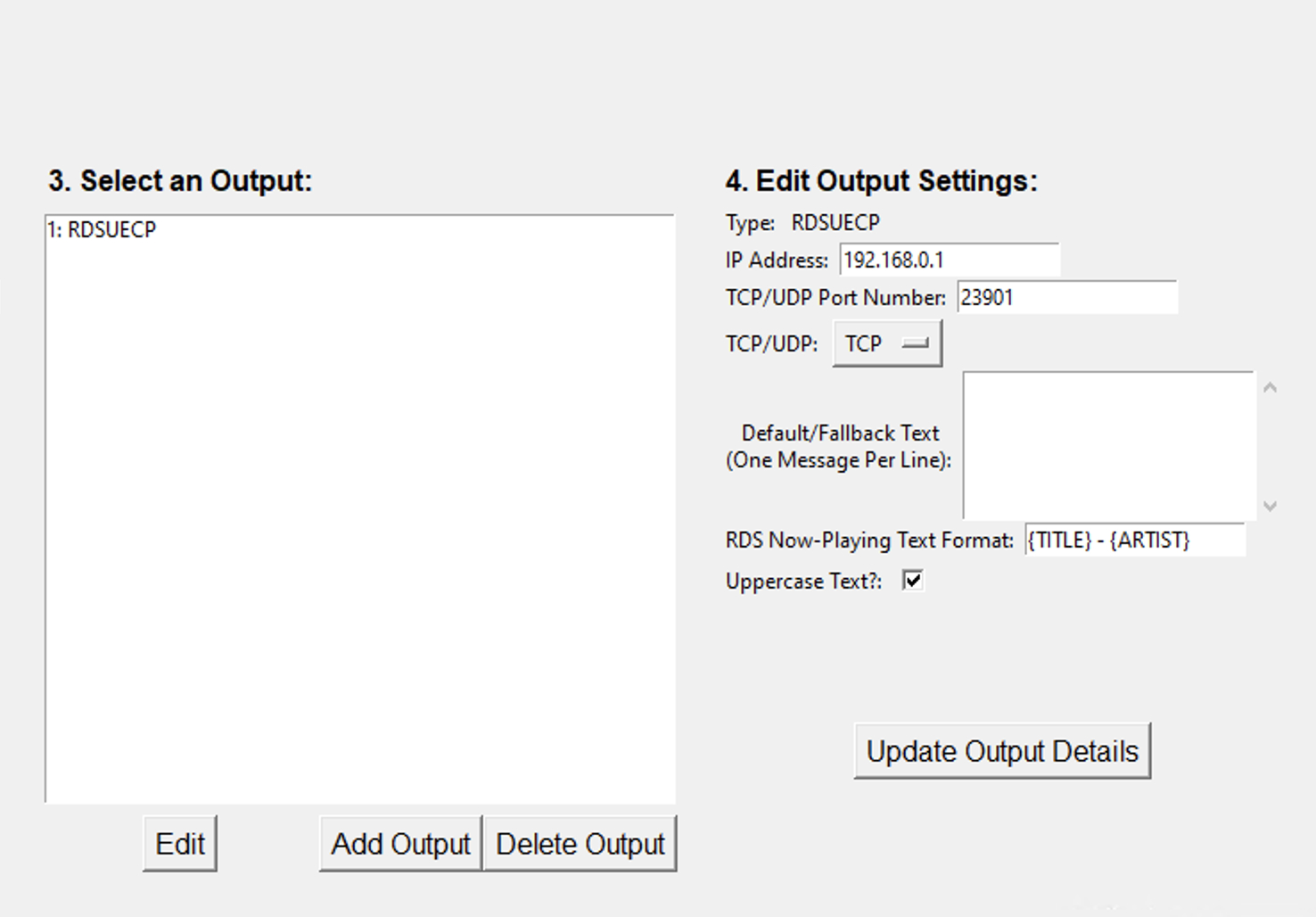1316x917 pixels.
Task: Click Delete Output to remove the output
Action: (580, 842)
